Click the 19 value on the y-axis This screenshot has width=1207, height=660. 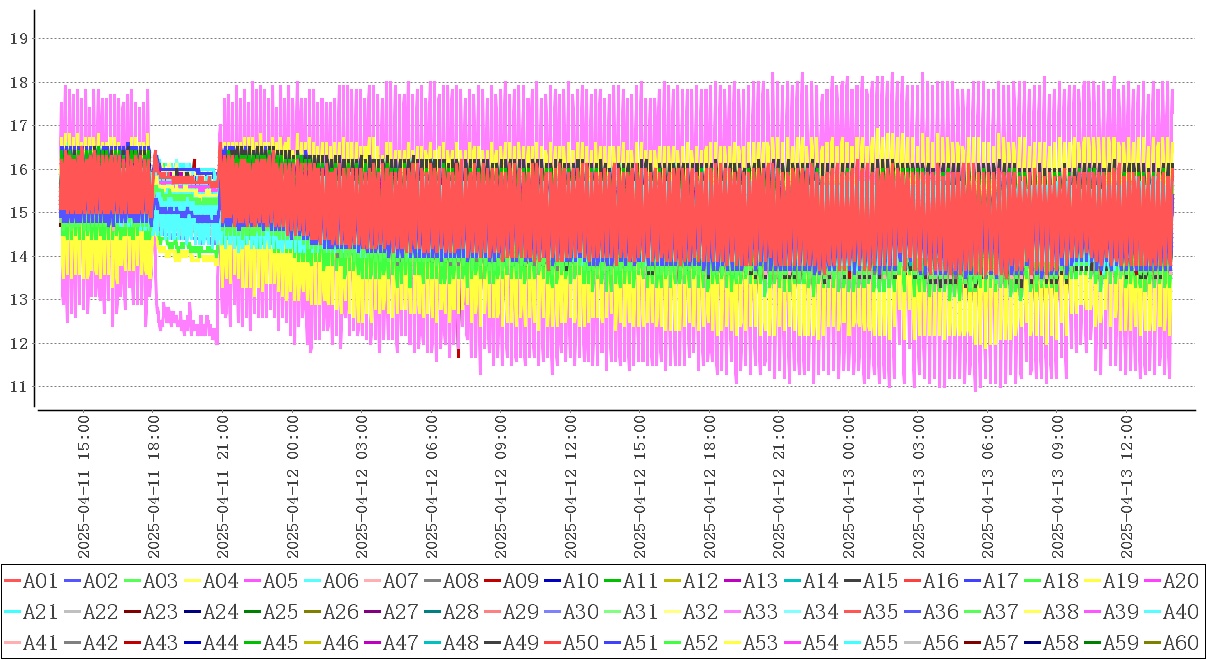pyautogui.click(x=15, y=39)
